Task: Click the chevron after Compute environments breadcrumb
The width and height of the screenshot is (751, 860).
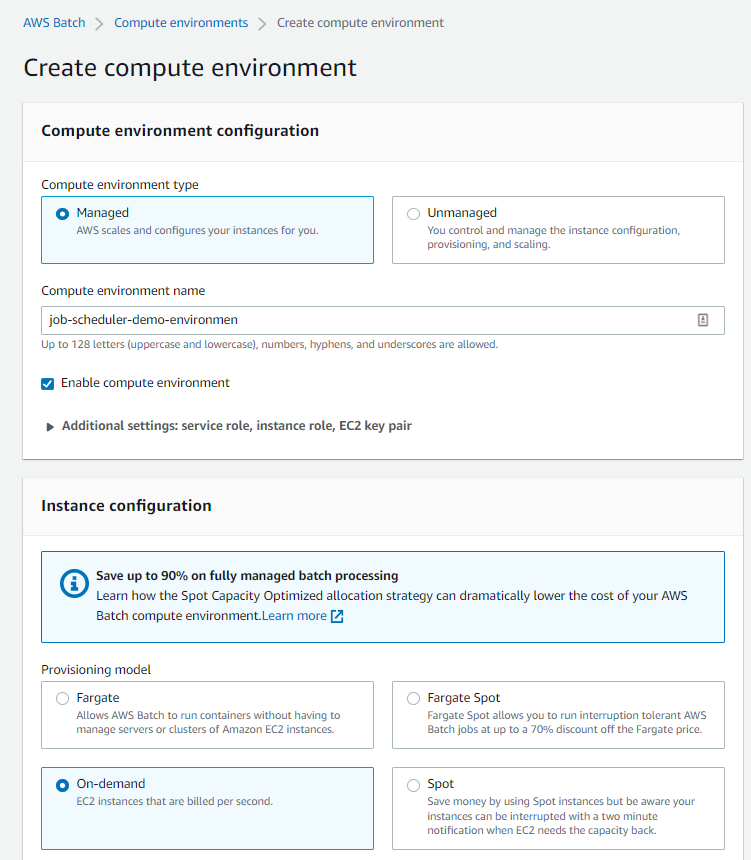Action: coord(262,24)
